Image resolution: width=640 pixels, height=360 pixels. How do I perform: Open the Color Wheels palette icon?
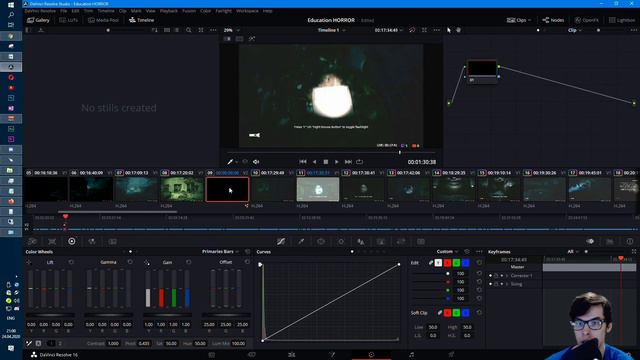[72, 242]
